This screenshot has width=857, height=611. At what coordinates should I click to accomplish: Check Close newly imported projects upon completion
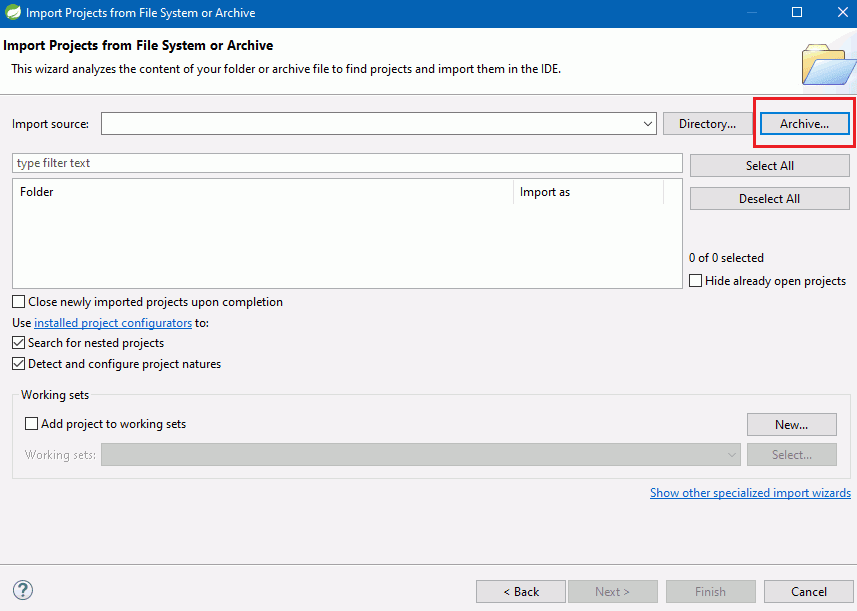click(19, 302)
